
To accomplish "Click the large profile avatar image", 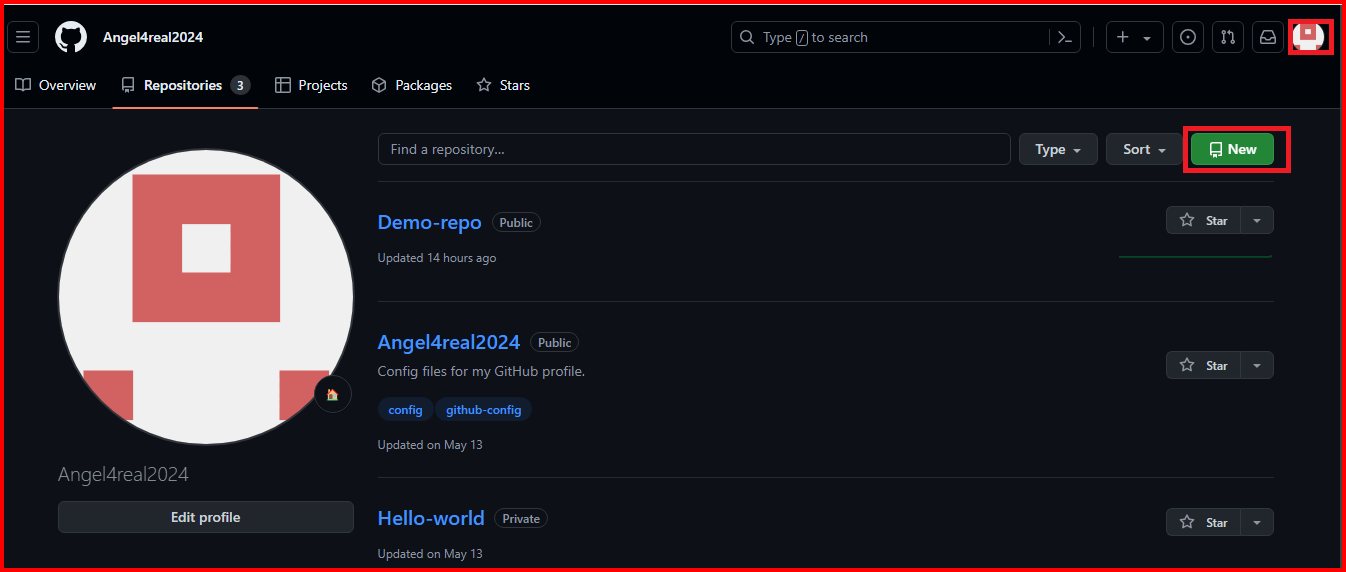I will pos(206,297).
